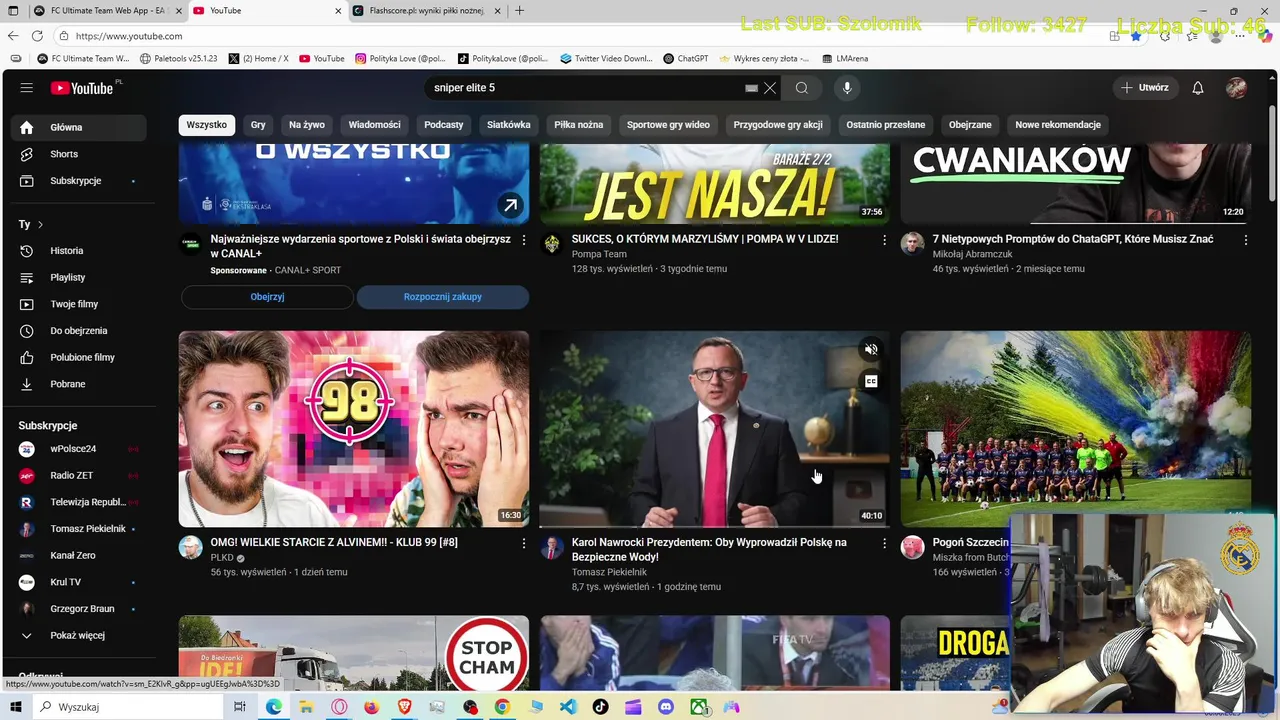The image size is (1280, 720).
Task: Open Pompa Team channel avatar
Action: tap(551, 244)
